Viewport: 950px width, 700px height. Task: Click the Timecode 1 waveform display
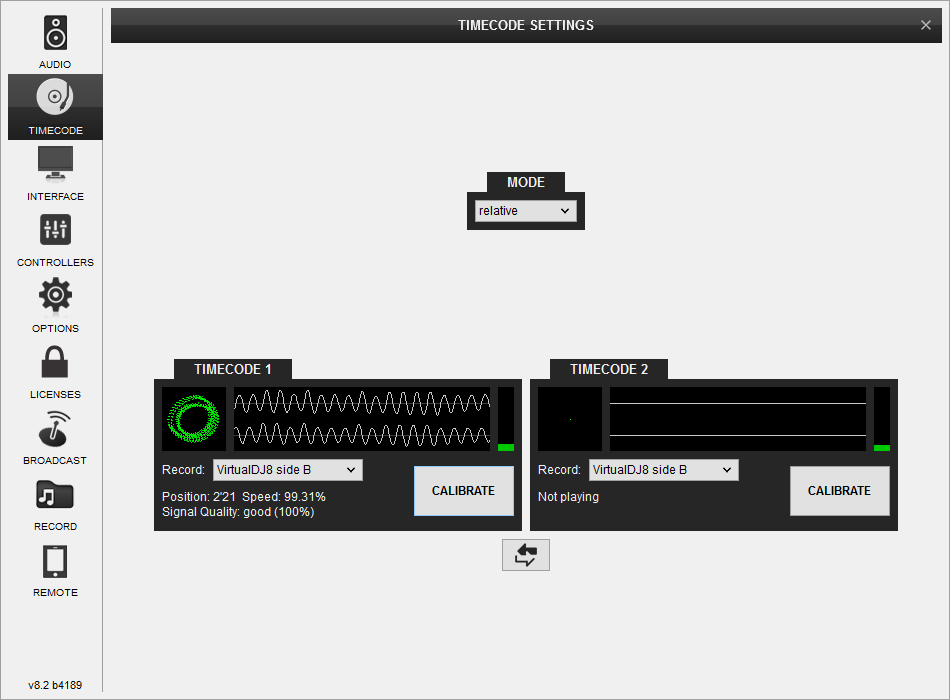[362, 419]
